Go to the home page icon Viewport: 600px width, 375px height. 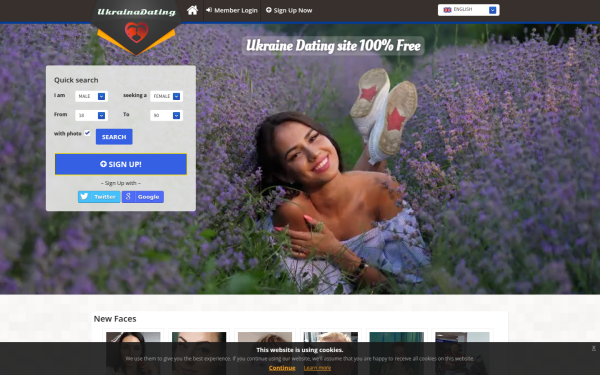click(192, 10)
